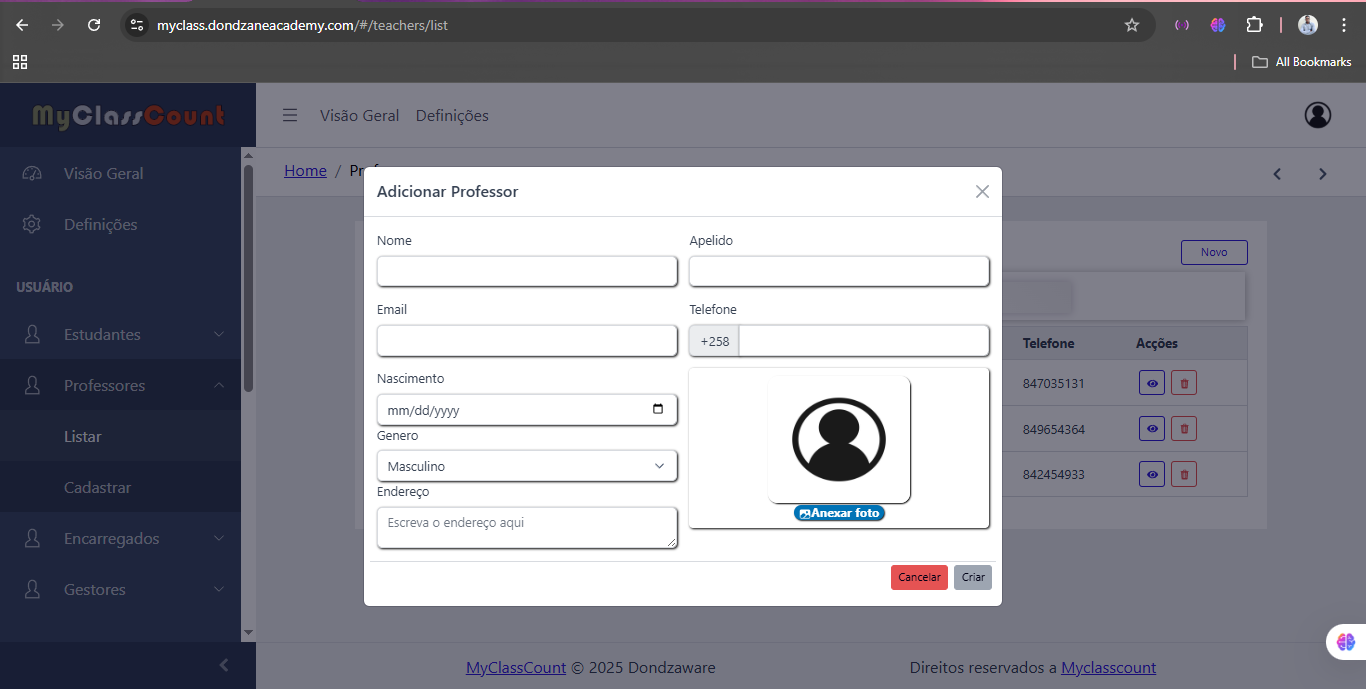Viewport: 1366px width, 689px height.
Task: View teacher with phone 849654364
Action: [1152, 429]
